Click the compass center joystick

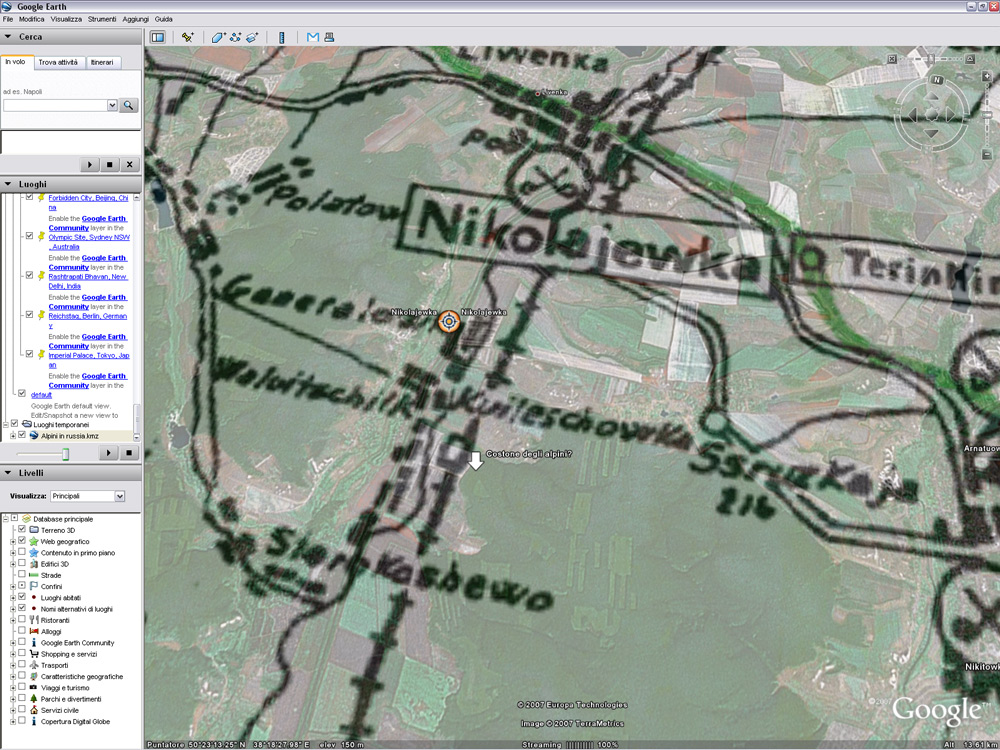point(932,115)
